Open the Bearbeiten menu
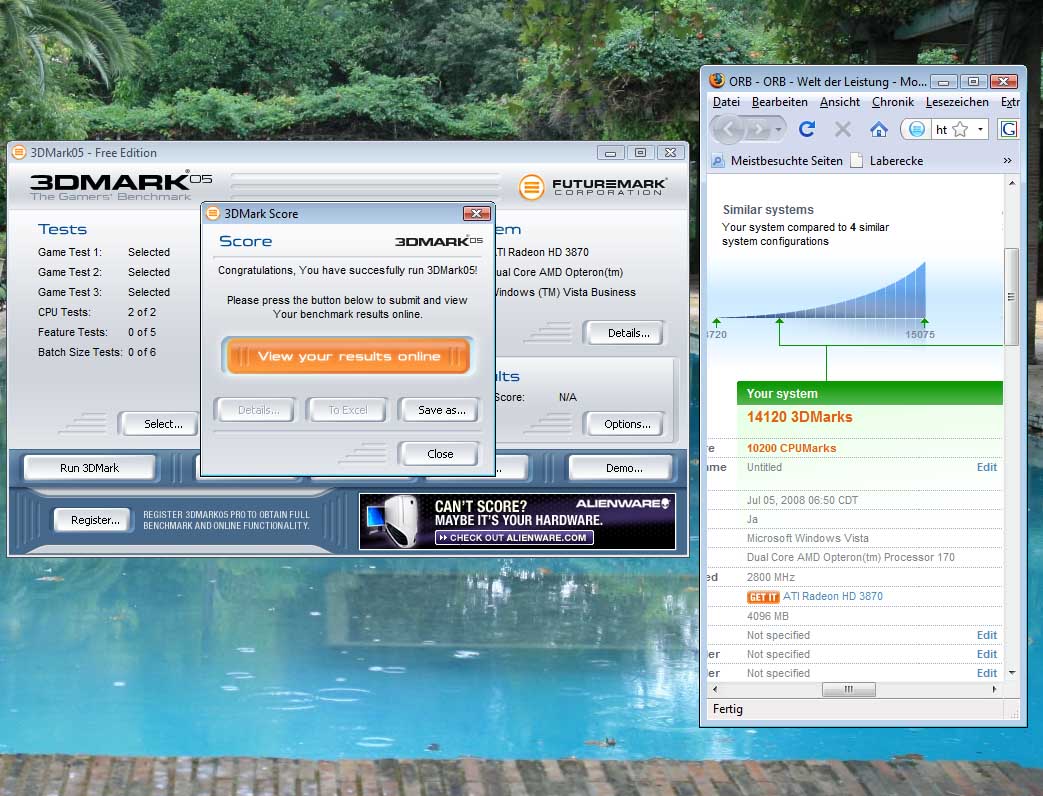Image resolution: width=1043 pixels, height=796 pixels. pos(780,102)
